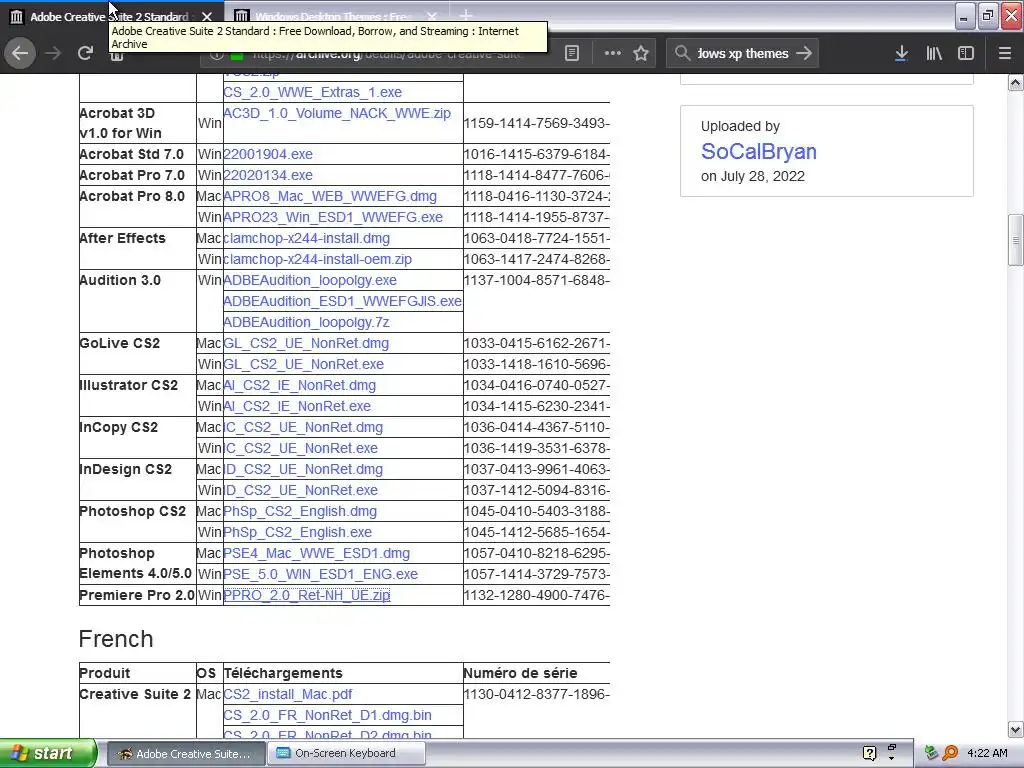Download AI_CS2_IE_NonRet.exe
Viewport: 1024px width, 768px height.
(297, 406)
